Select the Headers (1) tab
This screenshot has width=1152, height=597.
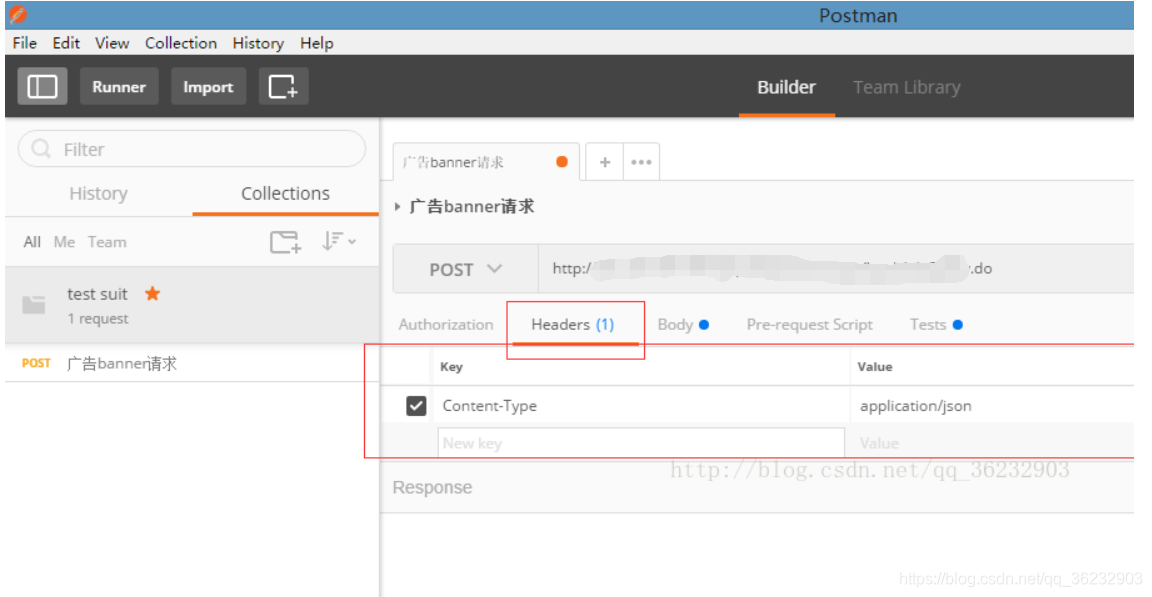pyautogui.click(x=572, y=325)
